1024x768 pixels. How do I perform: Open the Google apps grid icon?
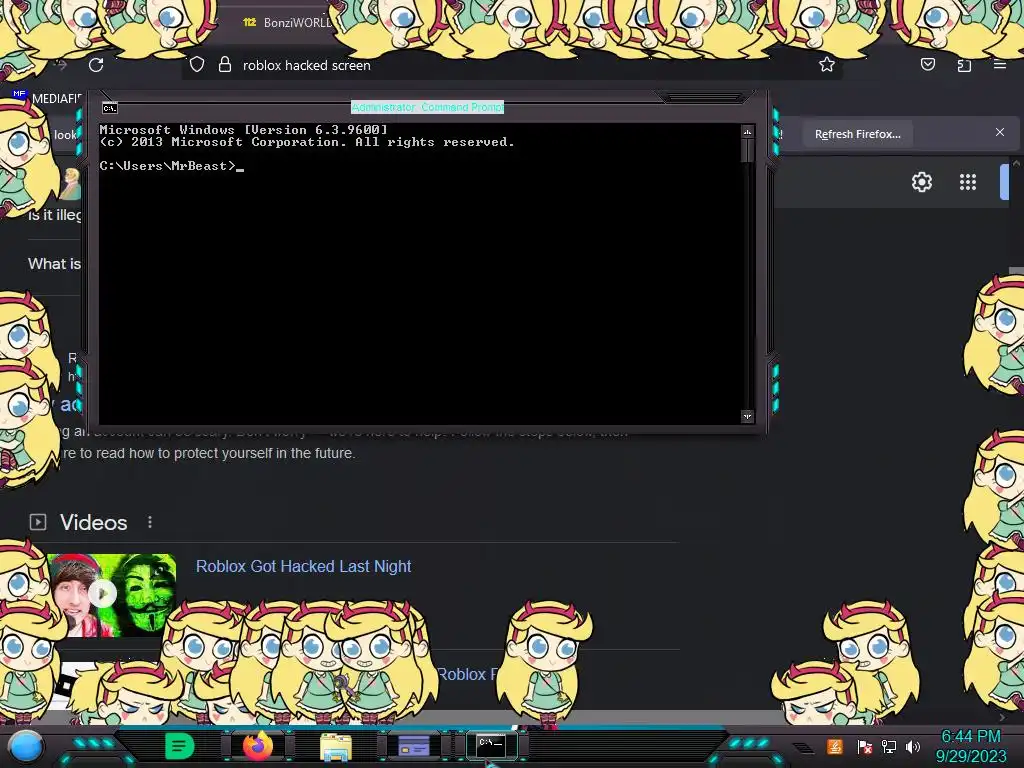[x=968, y=182]
